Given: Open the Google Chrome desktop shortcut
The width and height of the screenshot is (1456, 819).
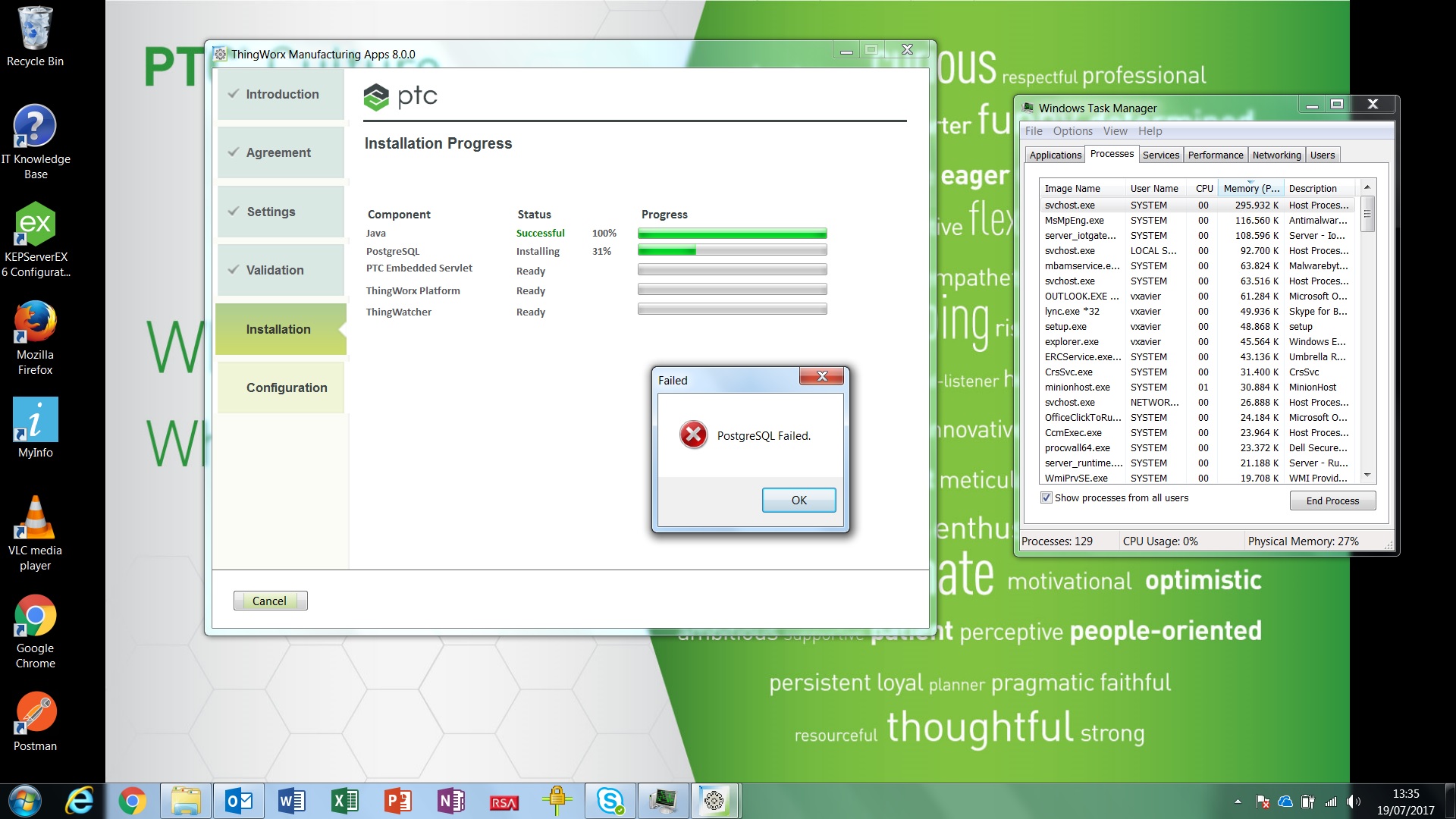Looking at the screenshot, I should point(35,631).
